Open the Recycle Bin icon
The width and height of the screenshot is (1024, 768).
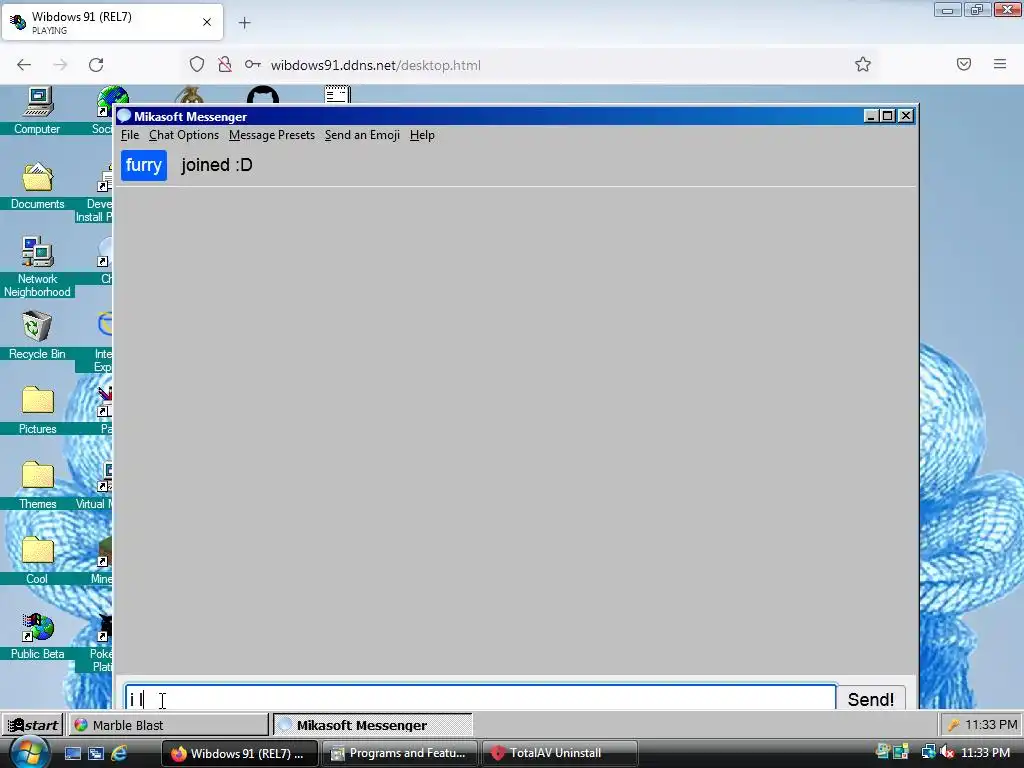coord(37,335)
